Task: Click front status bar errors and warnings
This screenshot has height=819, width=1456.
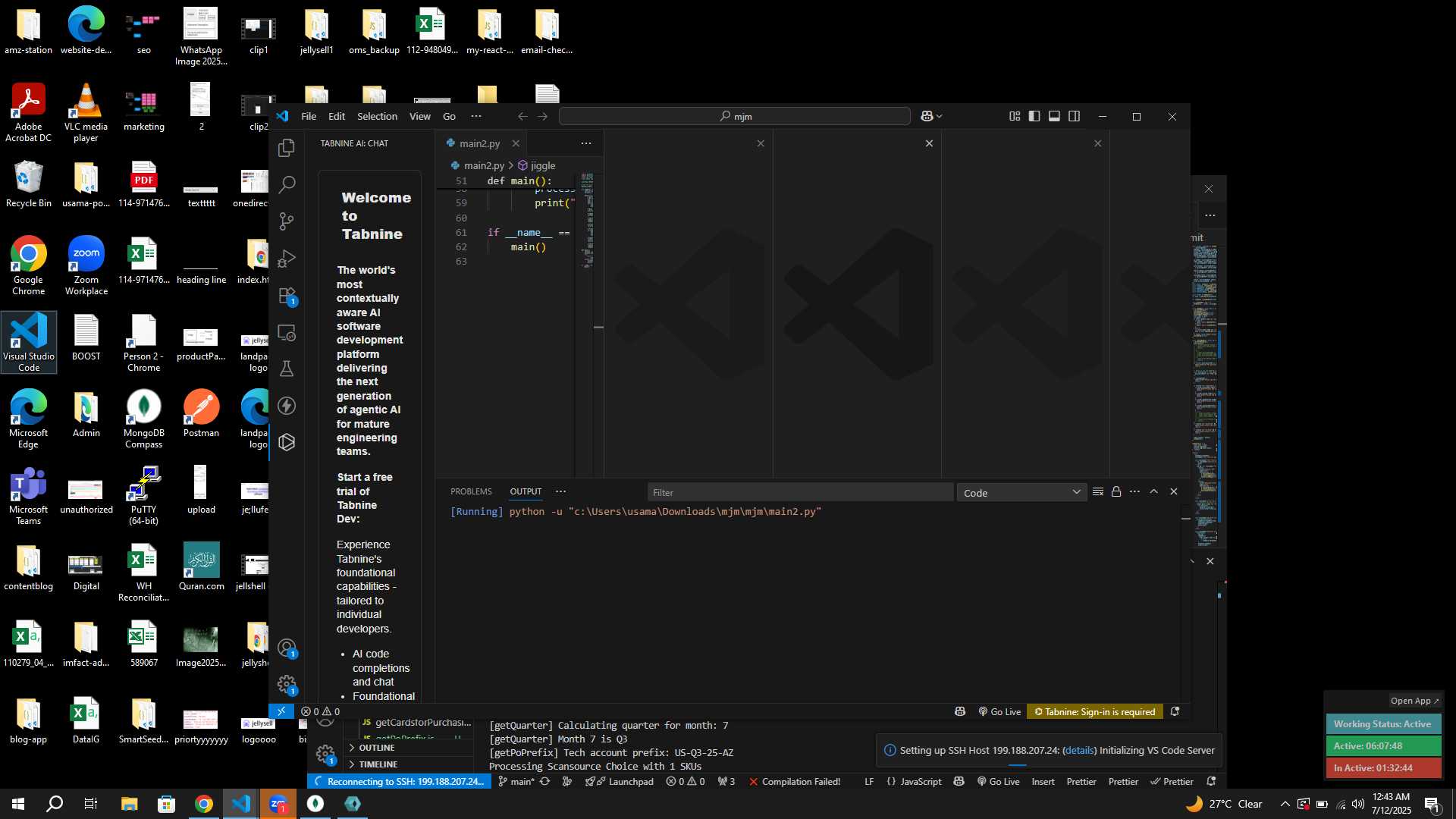Action: tap(320, 711)
